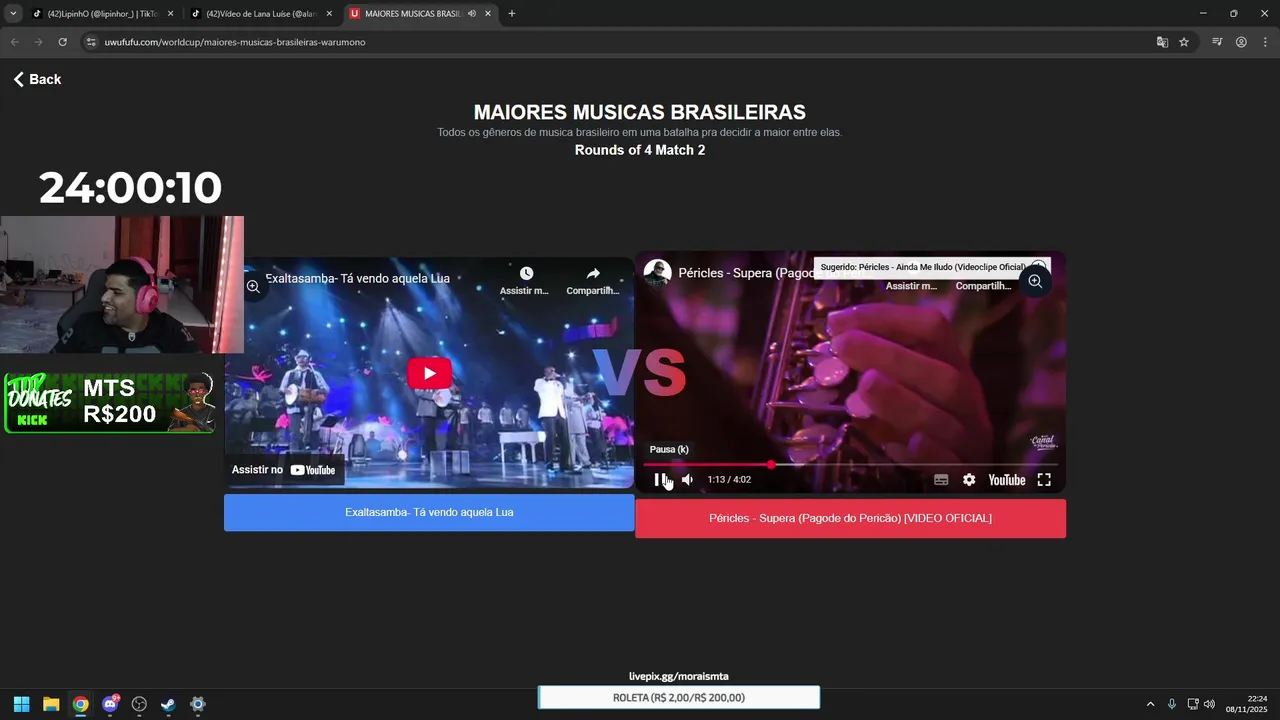Image resolution: width=1280 pixels, height=720 pixels.
Task: Open Steam from the taskbar
Action: [x=168, y=704]
